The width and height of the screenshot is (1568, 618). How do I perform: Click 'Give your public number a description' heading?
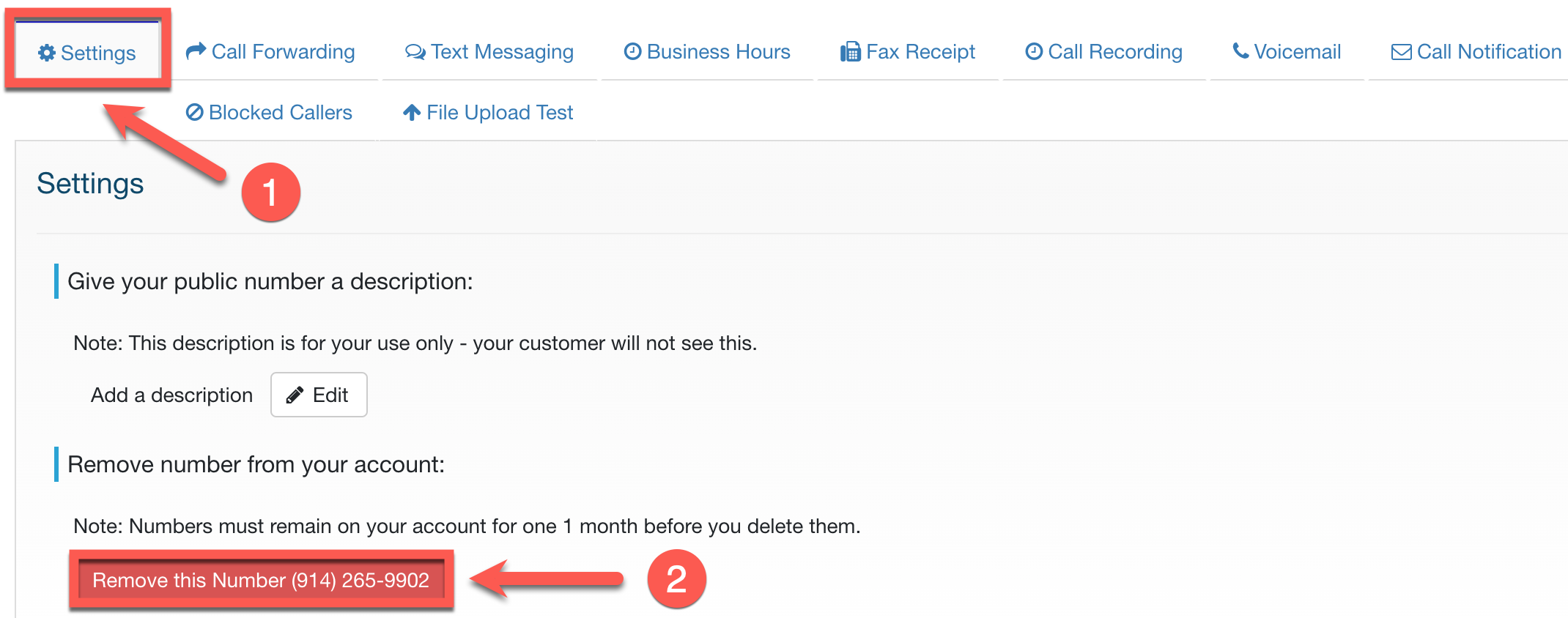[x=270, y=281]
